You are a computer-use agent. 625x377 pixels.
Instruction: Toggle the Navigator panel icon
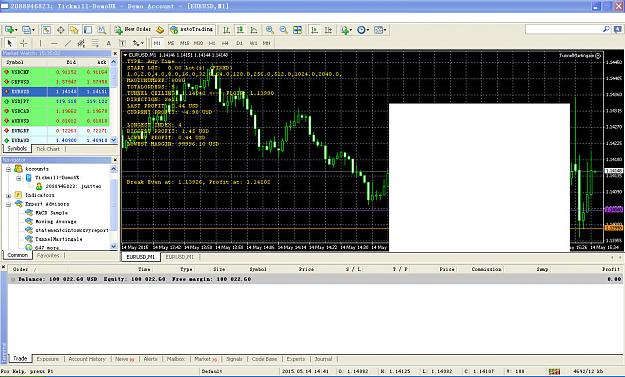tap(74, 30)
